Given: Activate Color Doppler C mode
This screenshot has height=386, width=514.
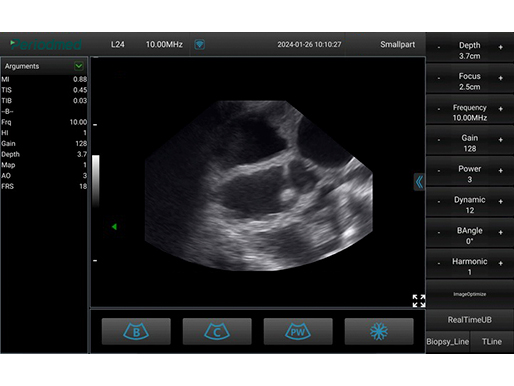Looking at the screenshot, I should 217,331.
